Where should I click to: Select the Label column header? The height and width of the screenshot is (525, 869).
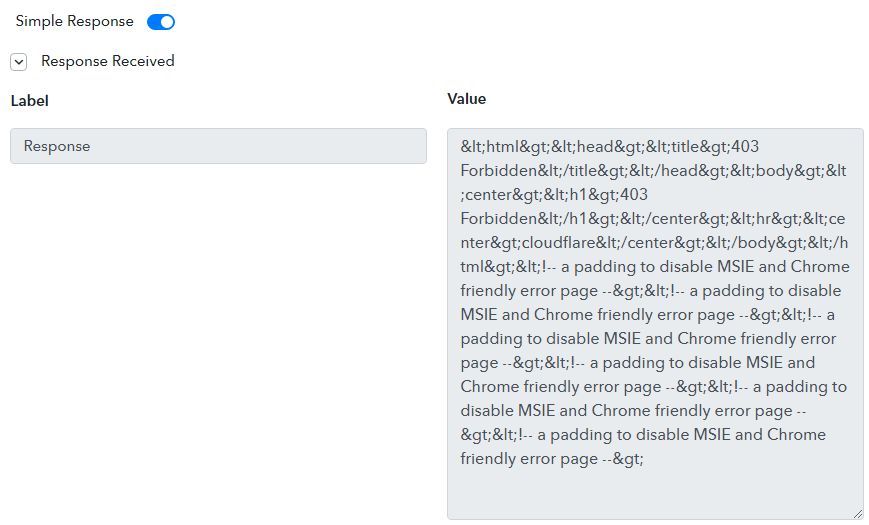pos(29,101)
